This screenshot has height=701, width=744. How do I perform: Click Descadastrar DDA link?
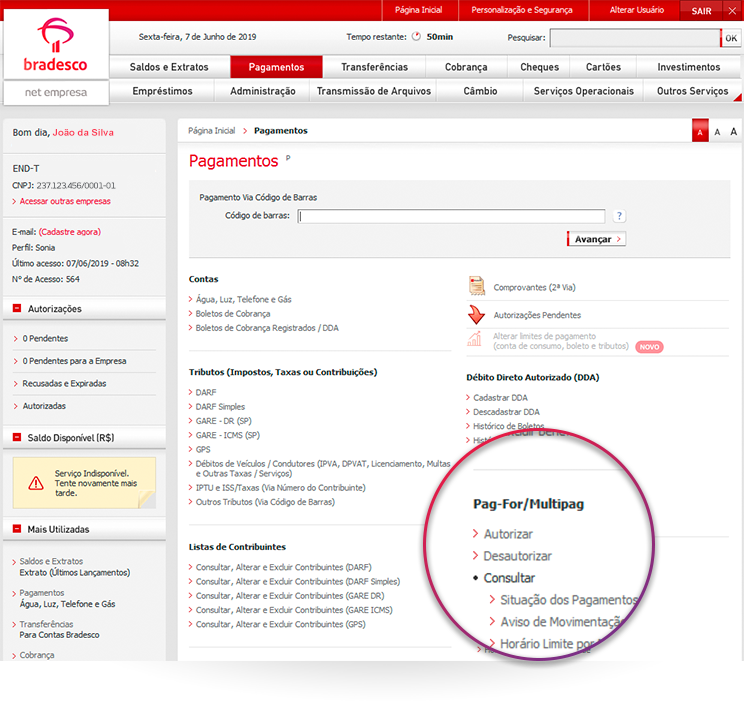(x=506, y=412)
